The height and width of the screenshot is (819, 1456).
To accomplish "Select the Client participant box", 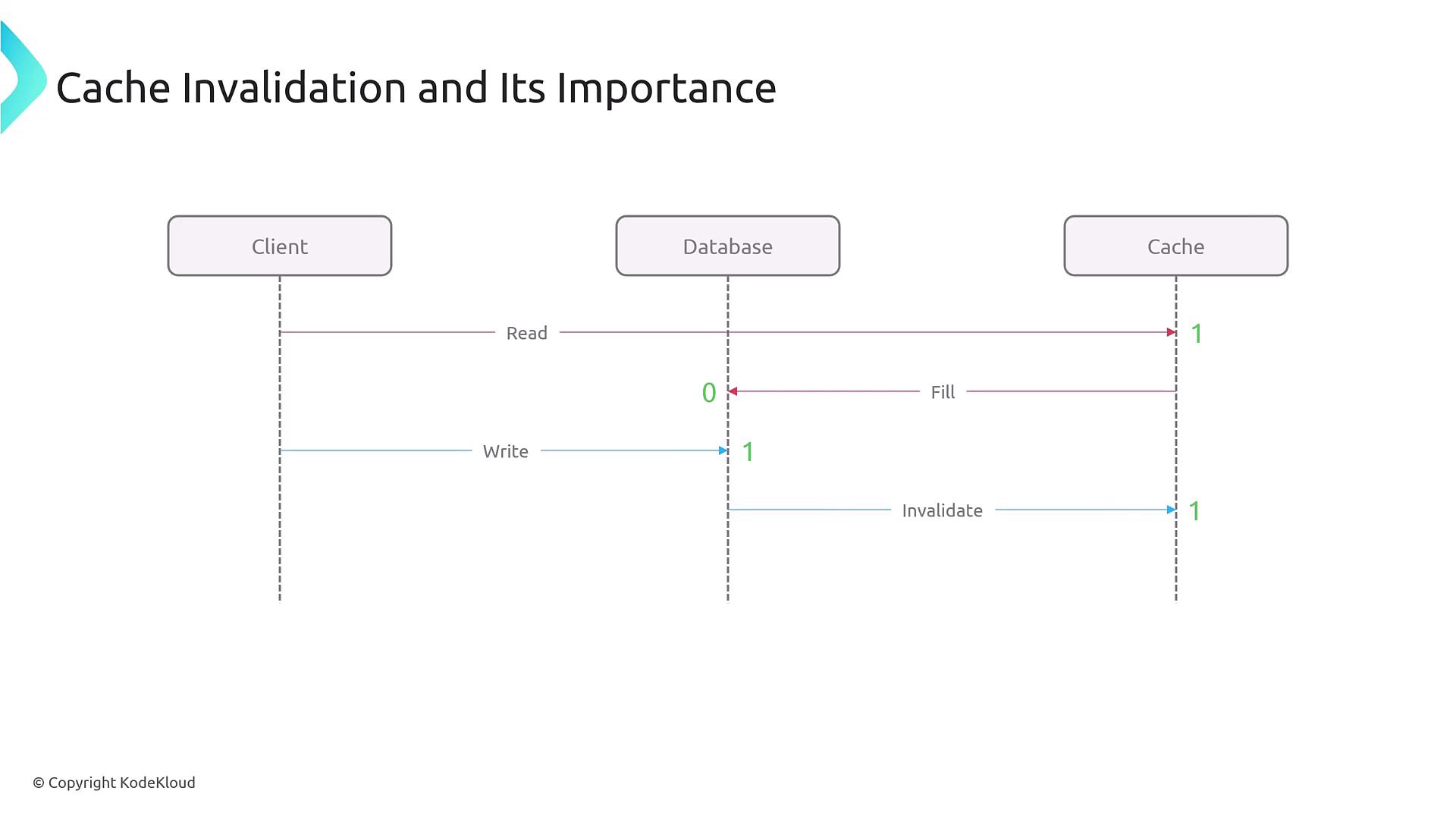I will [x=280, y=246].
